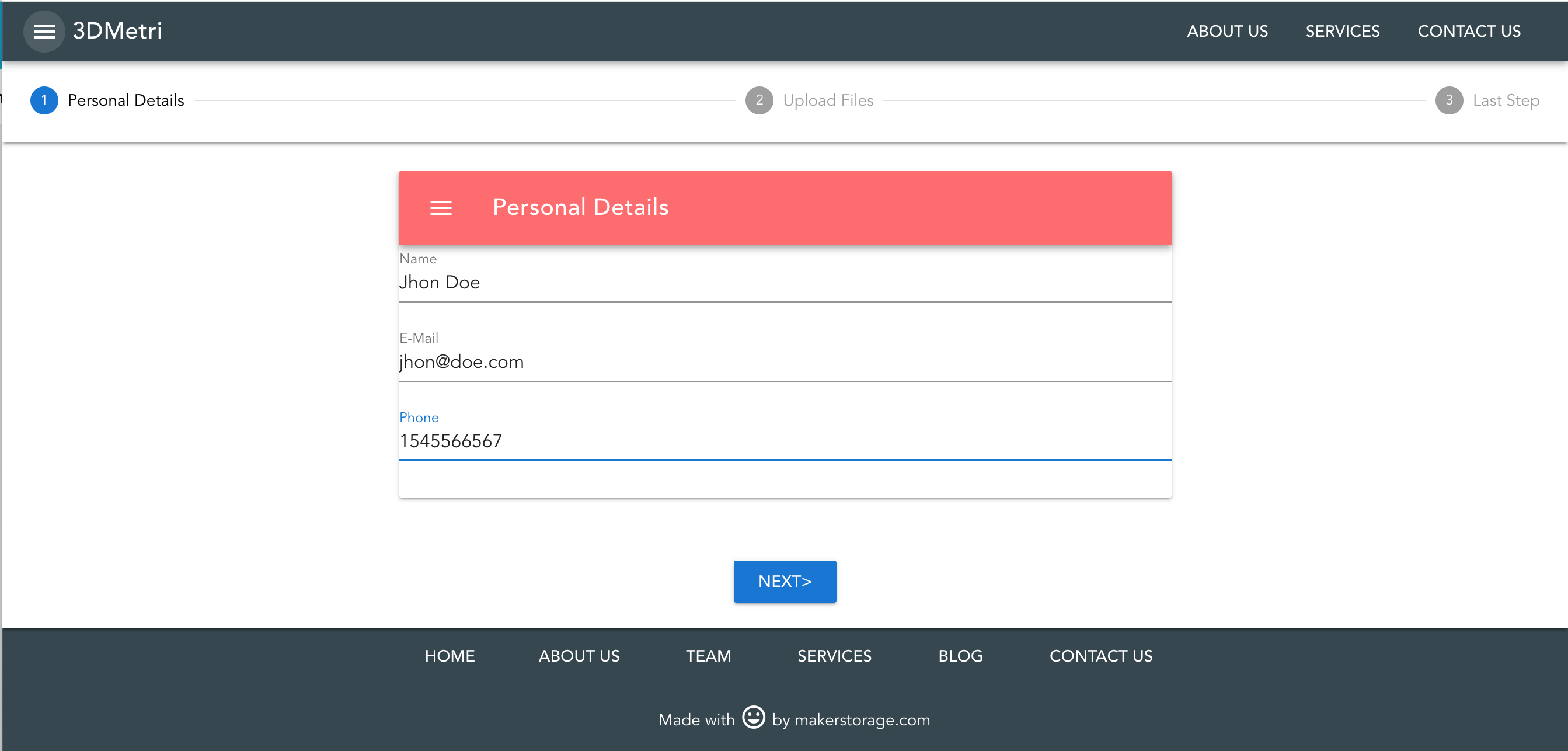The width and height of the screenshot is (1568, 751).
Task: Click the footer CONTACT US link
Action: coord(1100,656)
